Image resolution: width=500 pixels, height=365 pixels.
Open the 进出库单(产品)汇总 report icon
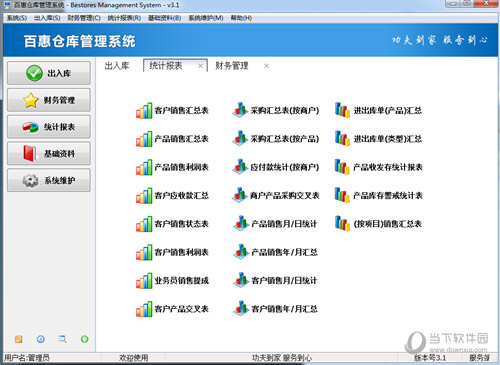[342, 110]
